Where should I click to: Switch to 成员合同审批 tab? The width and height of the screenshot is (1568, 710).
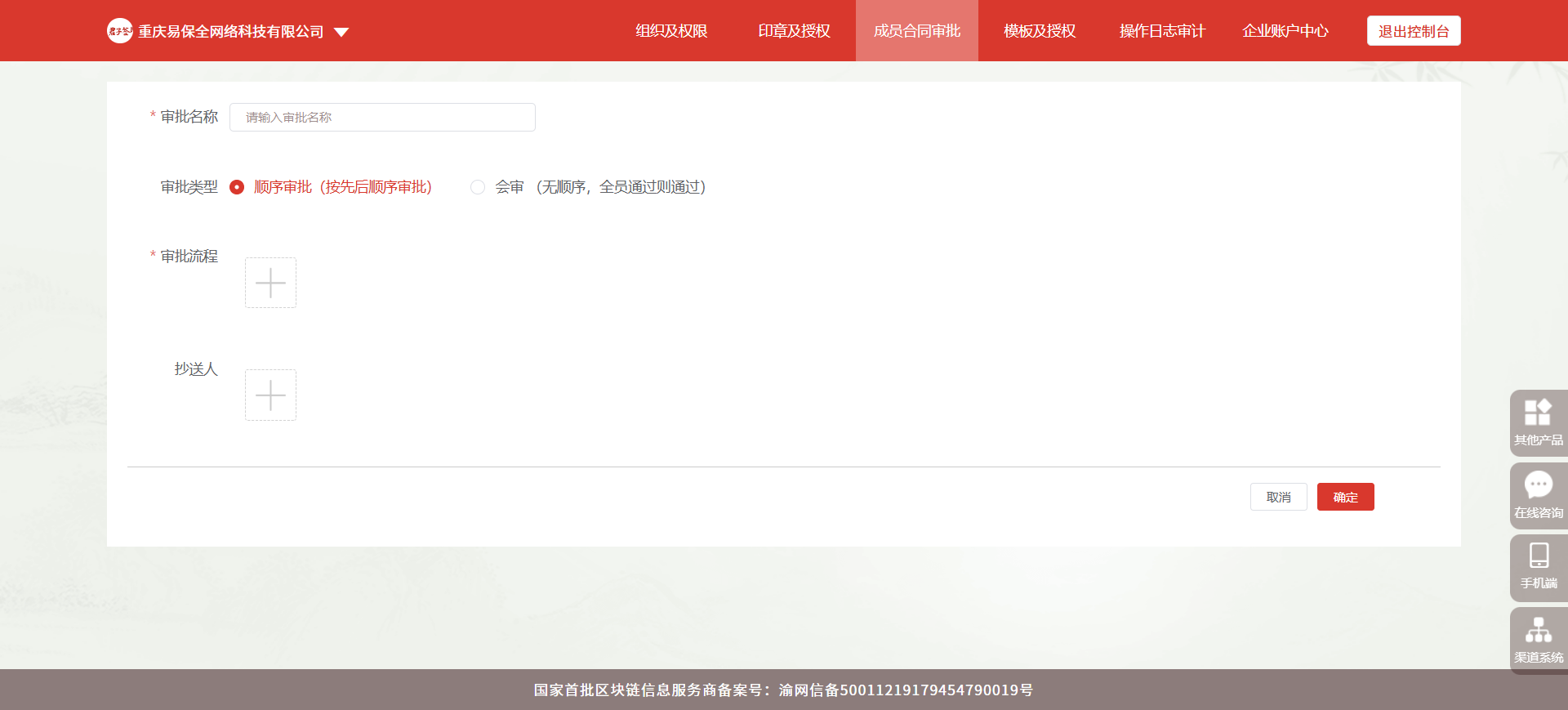click(x=916, y=31)
